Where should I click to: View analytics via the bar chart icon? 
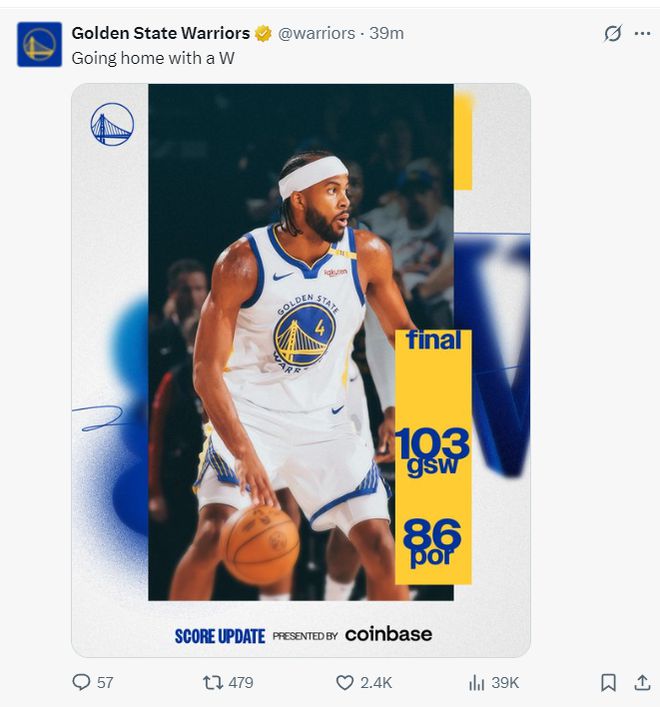(x=477, y=682)
